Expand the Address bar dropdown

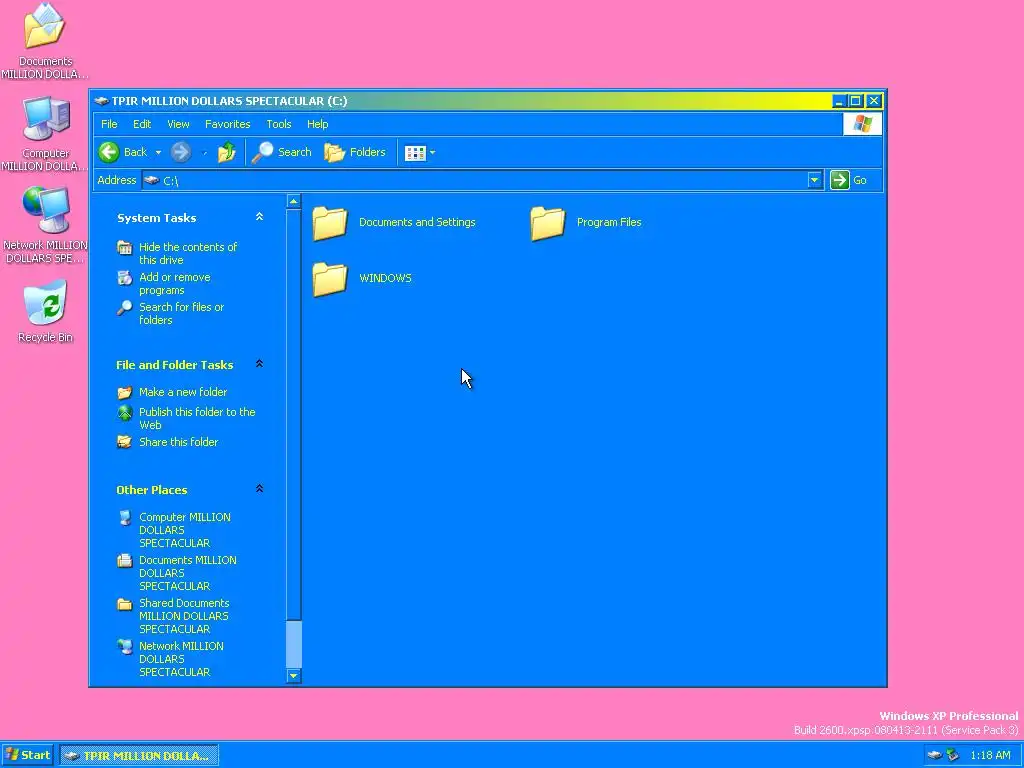point(814,180)
